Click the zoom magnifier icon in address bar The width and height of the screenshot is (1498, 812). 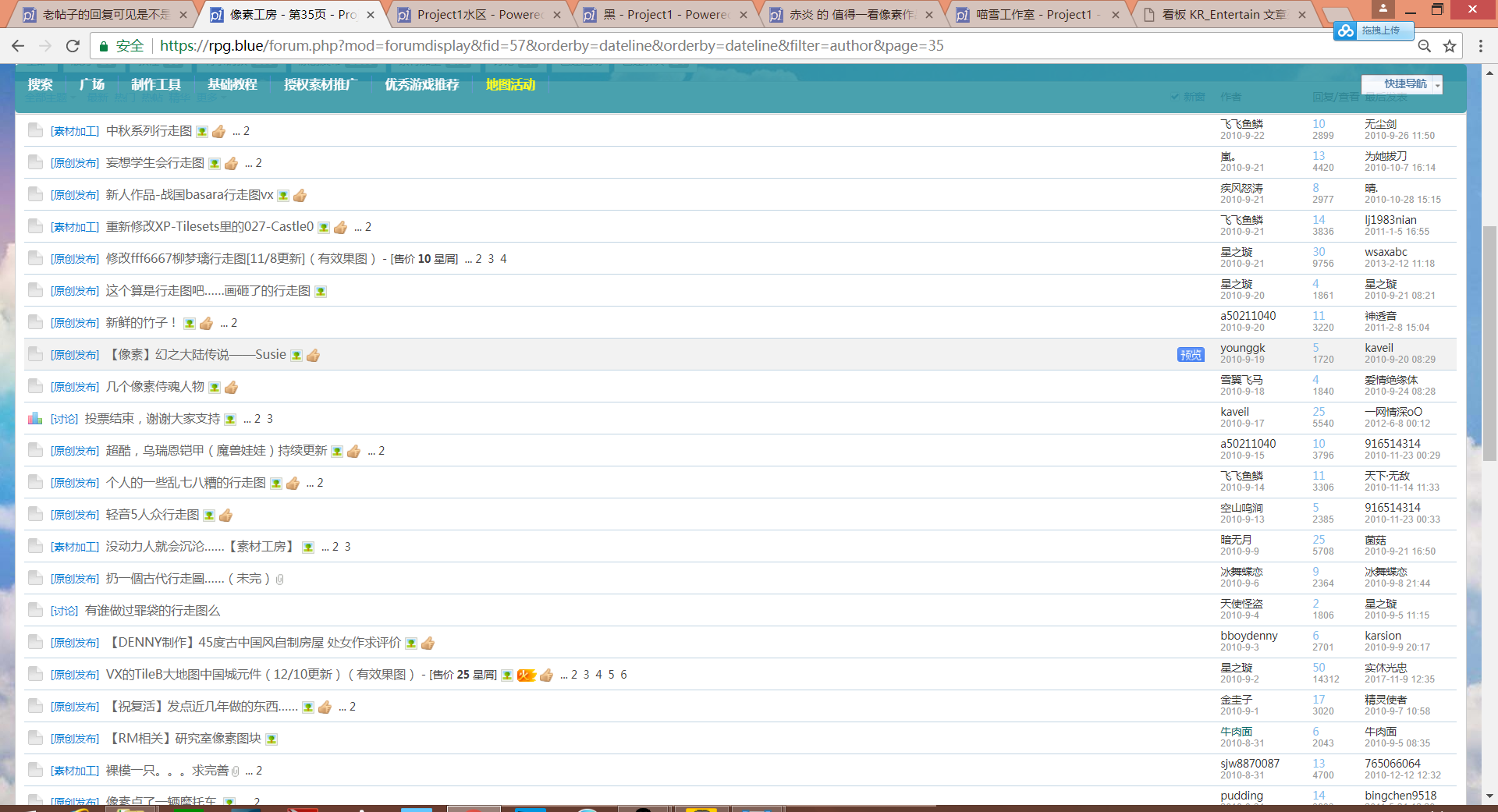(x=1425, y=46)
